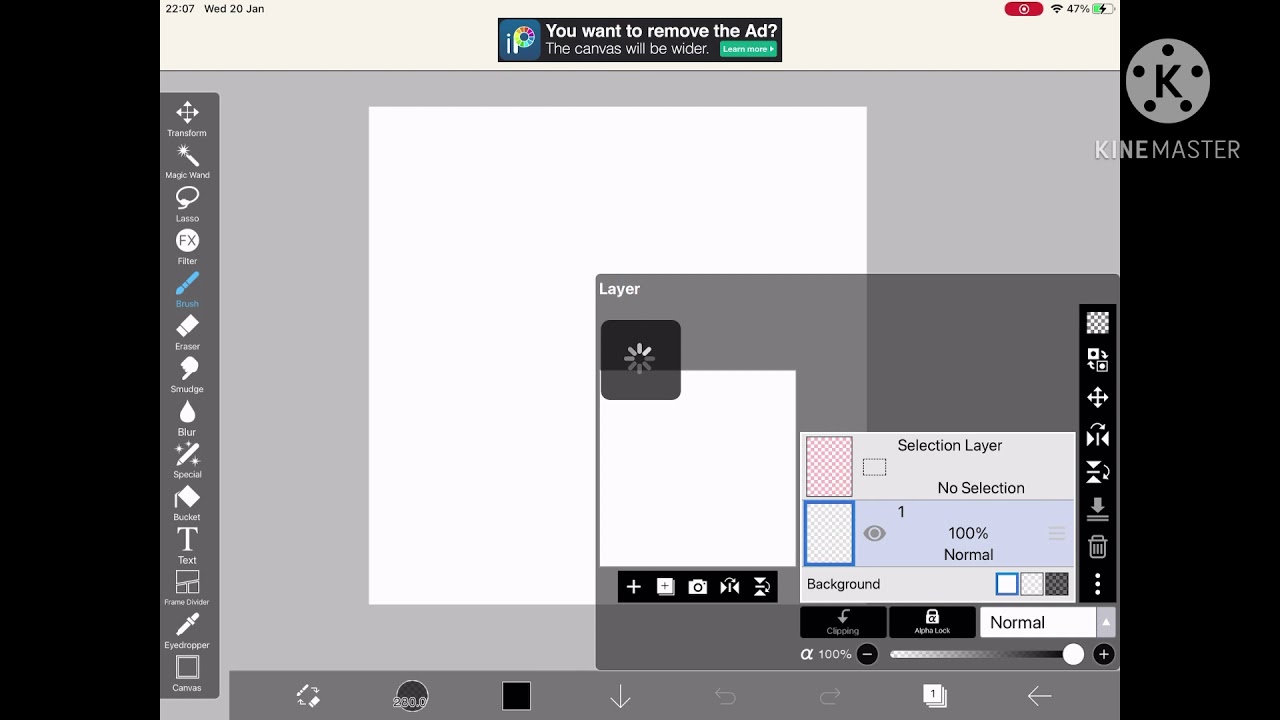Decrease opacity with minus button
This screenshot has height=720, width=1280.
click(x=867, y=654)
